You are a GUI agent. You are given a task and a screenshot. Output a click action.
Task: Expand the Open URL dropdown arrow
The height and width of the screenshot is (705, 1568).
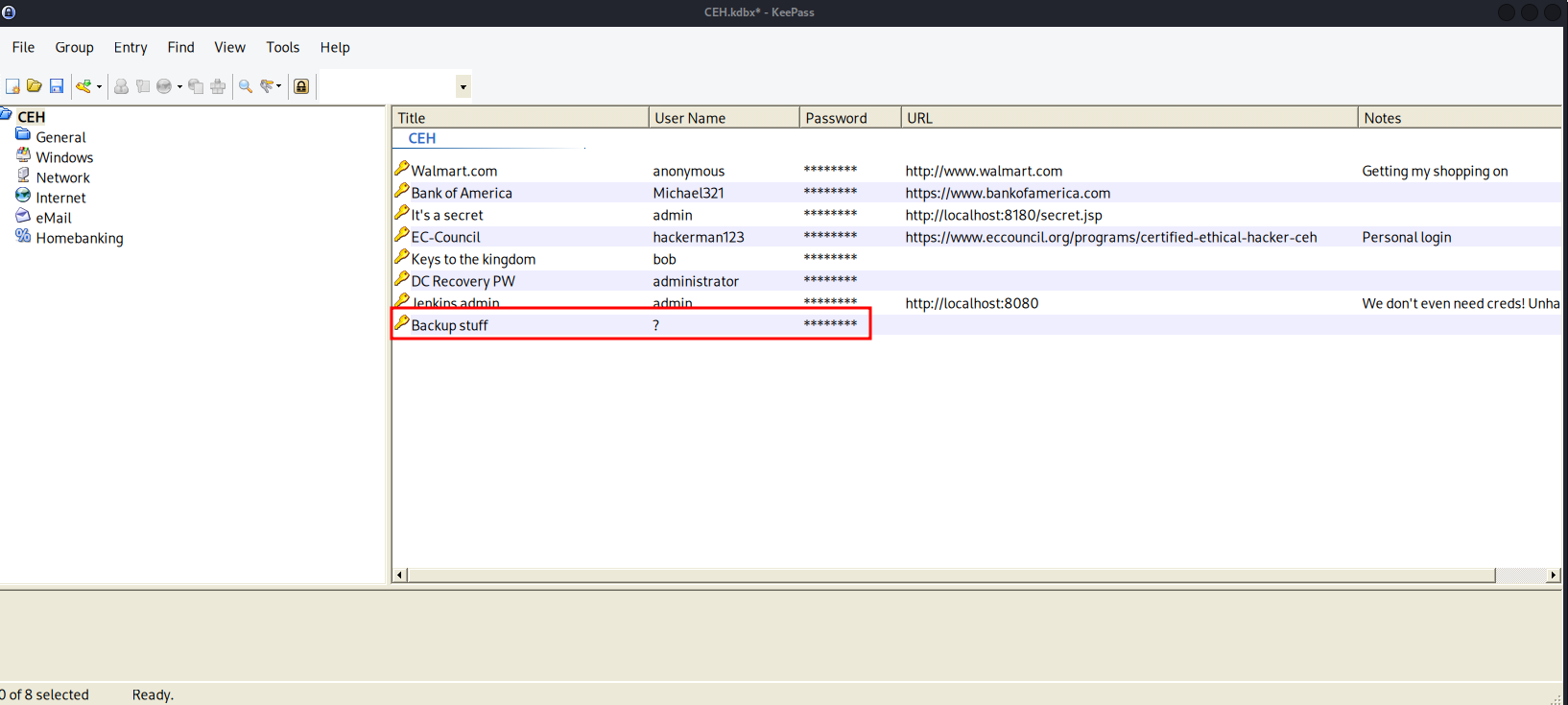[x=179, y=87]
